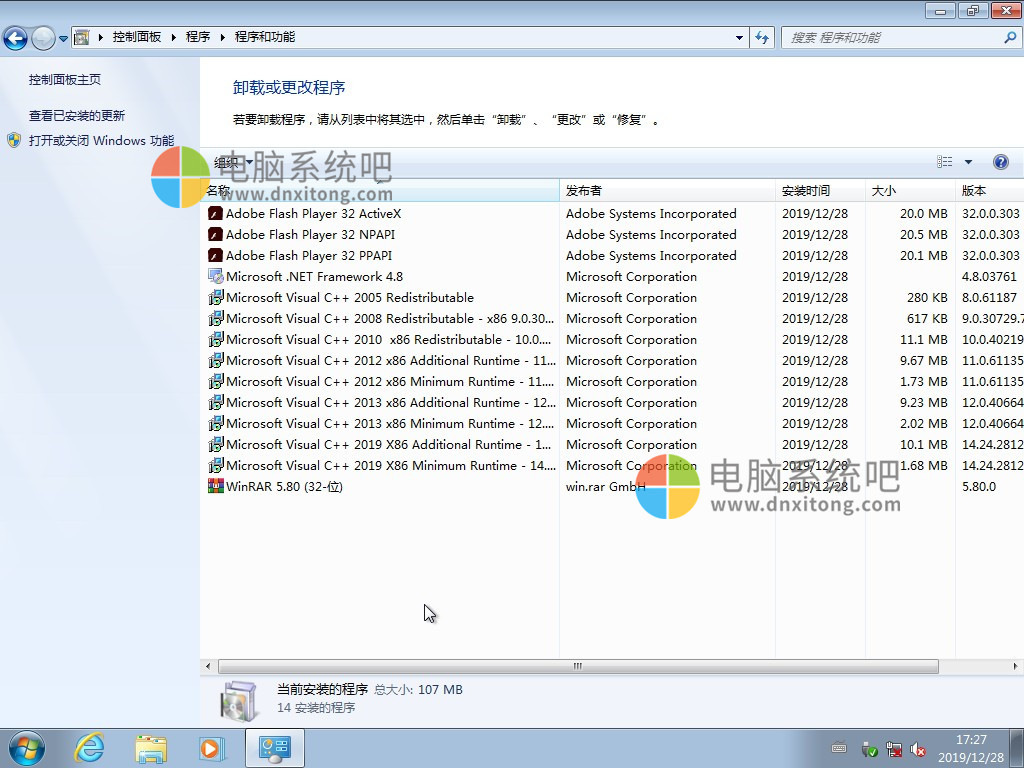The height and width of the screenshot is (768, 1024).
Task: Click the 控制面板 breadcrumb item
Action: pyautogui.click(x=137, y=37)
